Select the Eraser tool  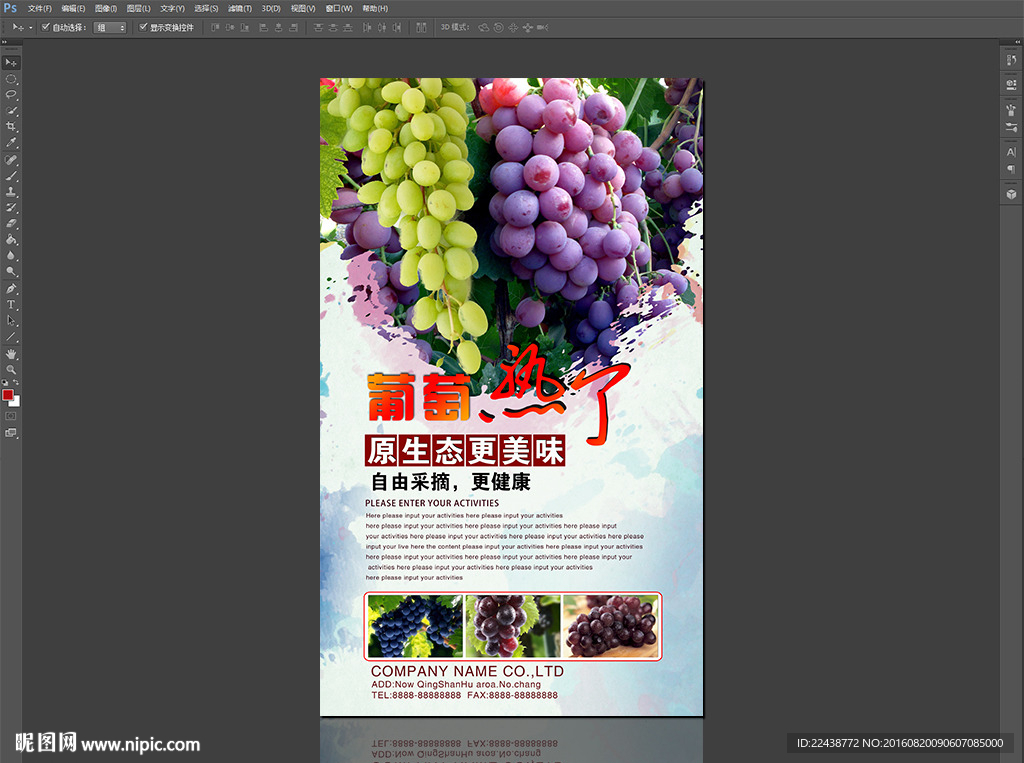pyautogui.click(x=11, y=223)
